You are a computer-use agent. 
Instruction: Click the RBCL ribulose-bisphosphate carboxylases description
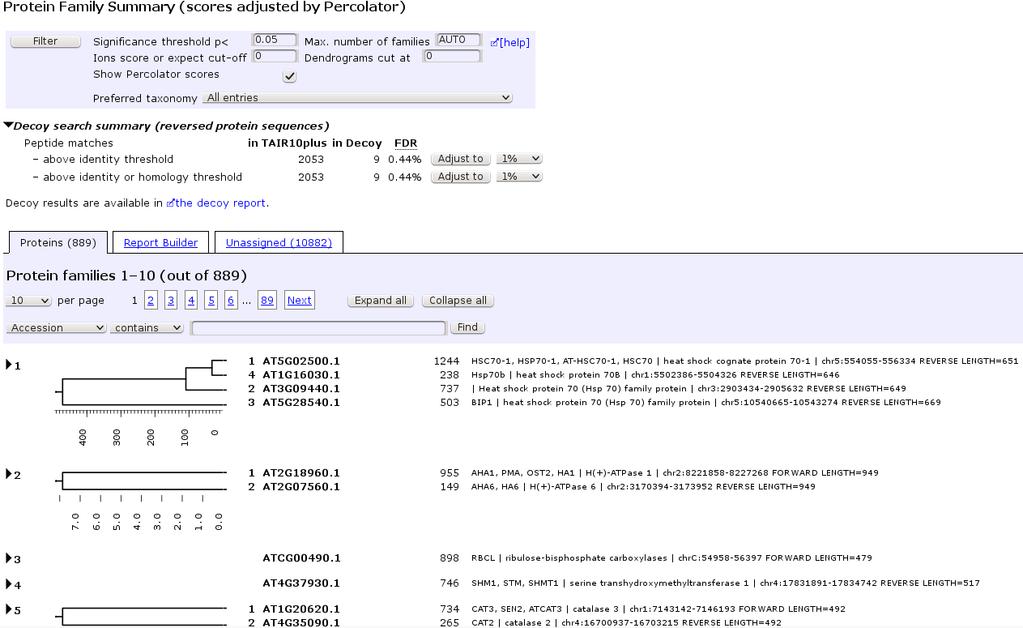671,558
